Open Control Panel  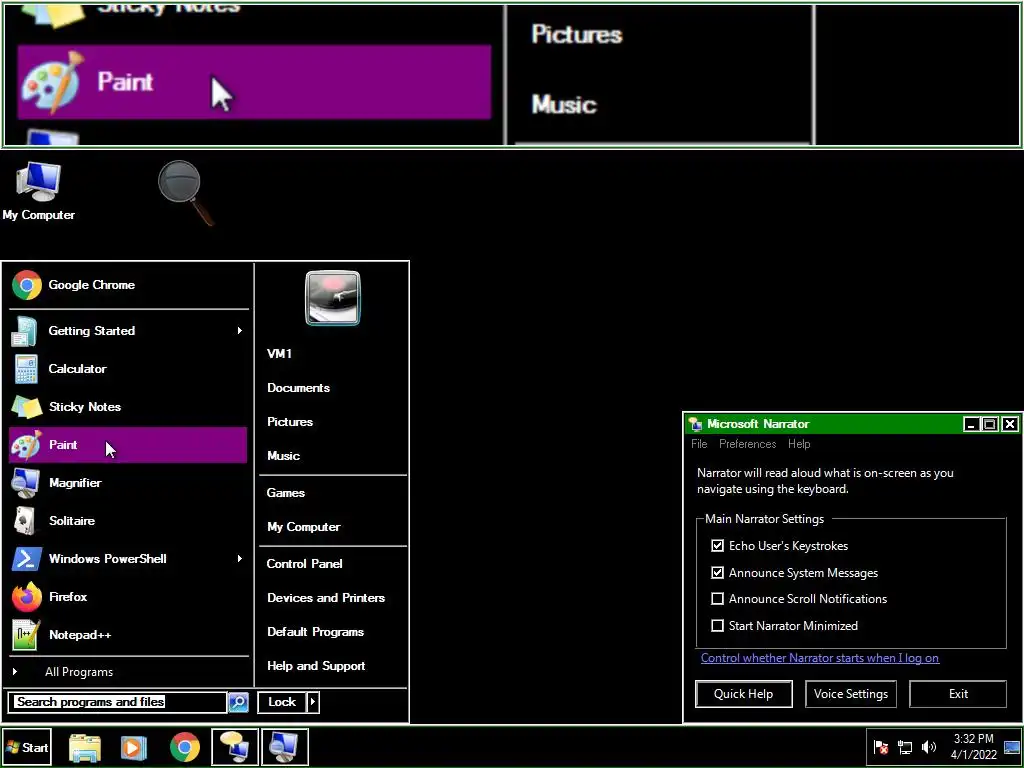304,564
